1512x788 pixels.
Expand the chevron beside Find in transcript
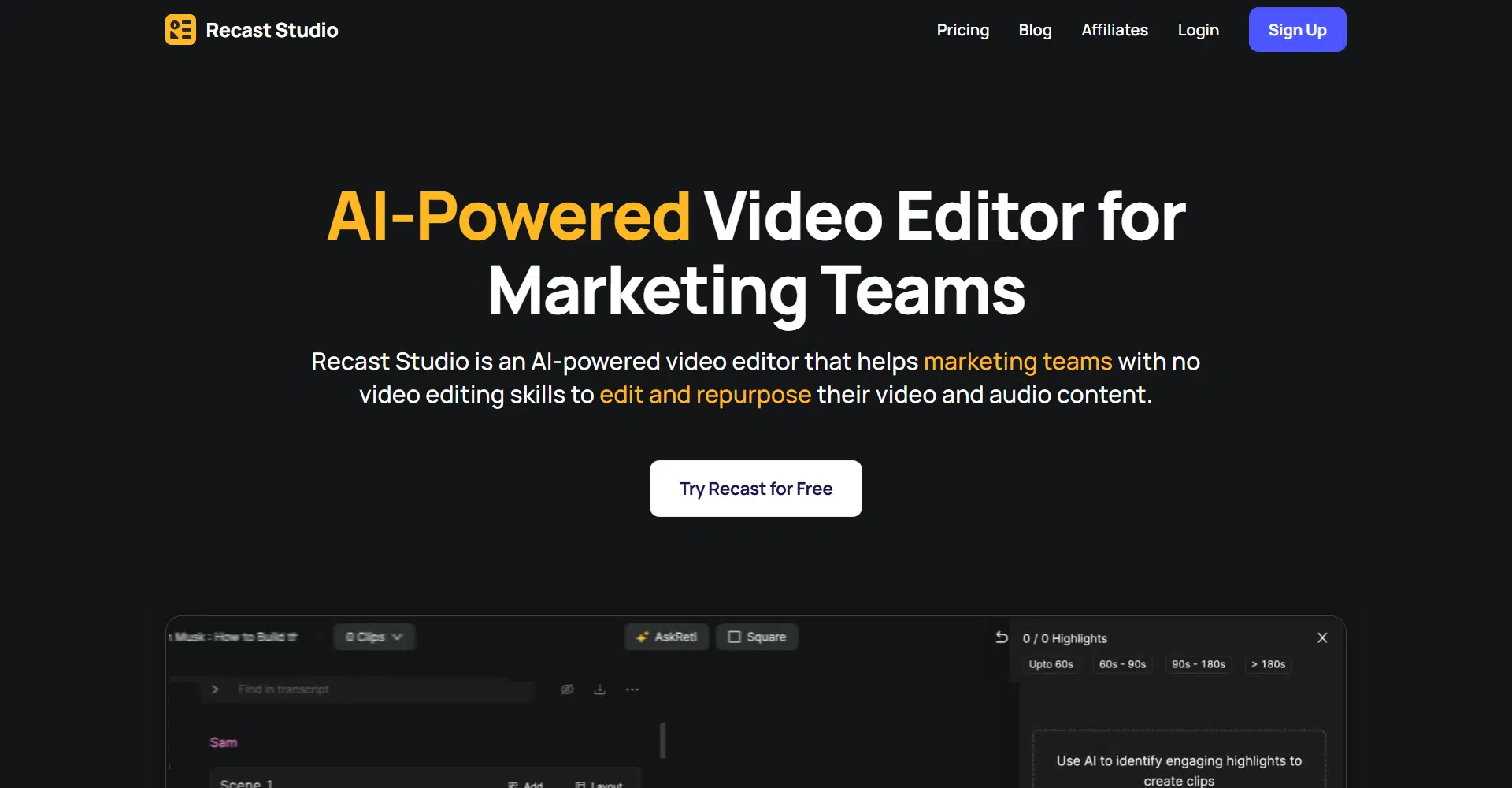pyautogui.click(x=215, y=689)
